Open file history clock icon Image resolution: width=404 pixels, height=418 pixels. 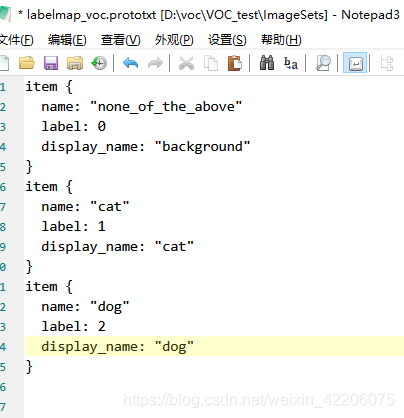[x=99, y=63]
